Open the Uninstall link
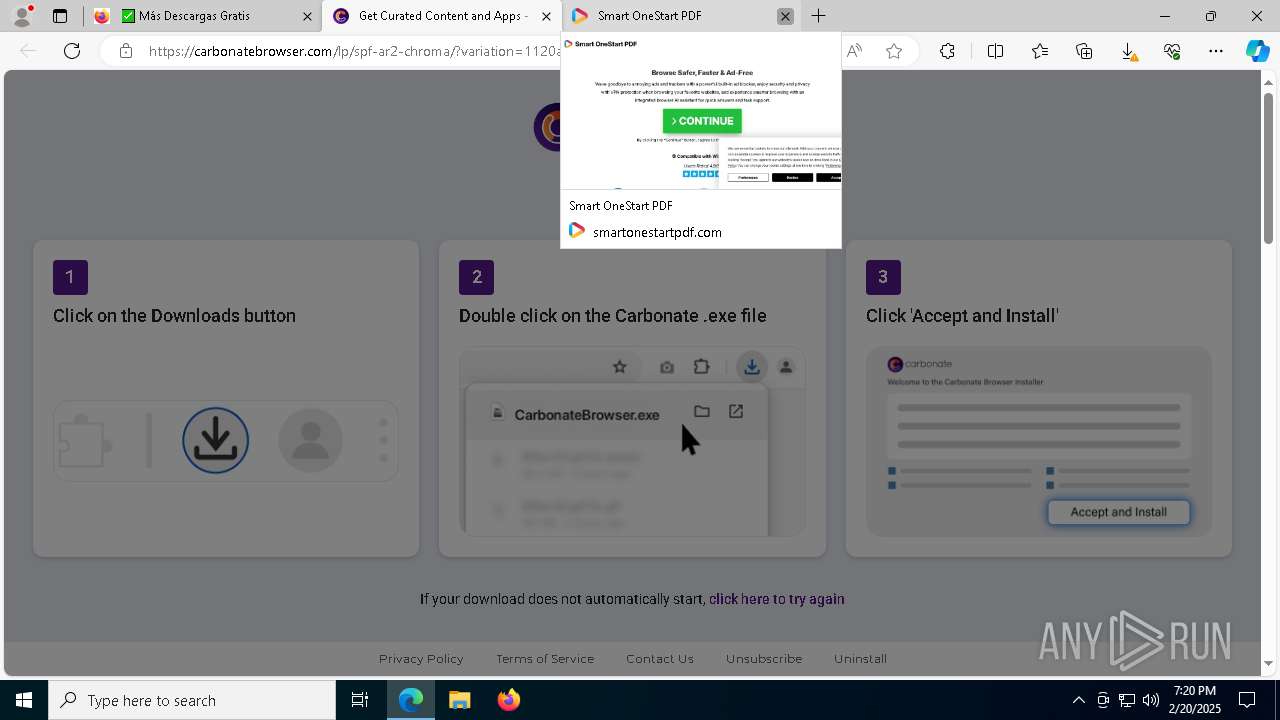Viewport: 1280px width, 720px height. tap(860, 658)
